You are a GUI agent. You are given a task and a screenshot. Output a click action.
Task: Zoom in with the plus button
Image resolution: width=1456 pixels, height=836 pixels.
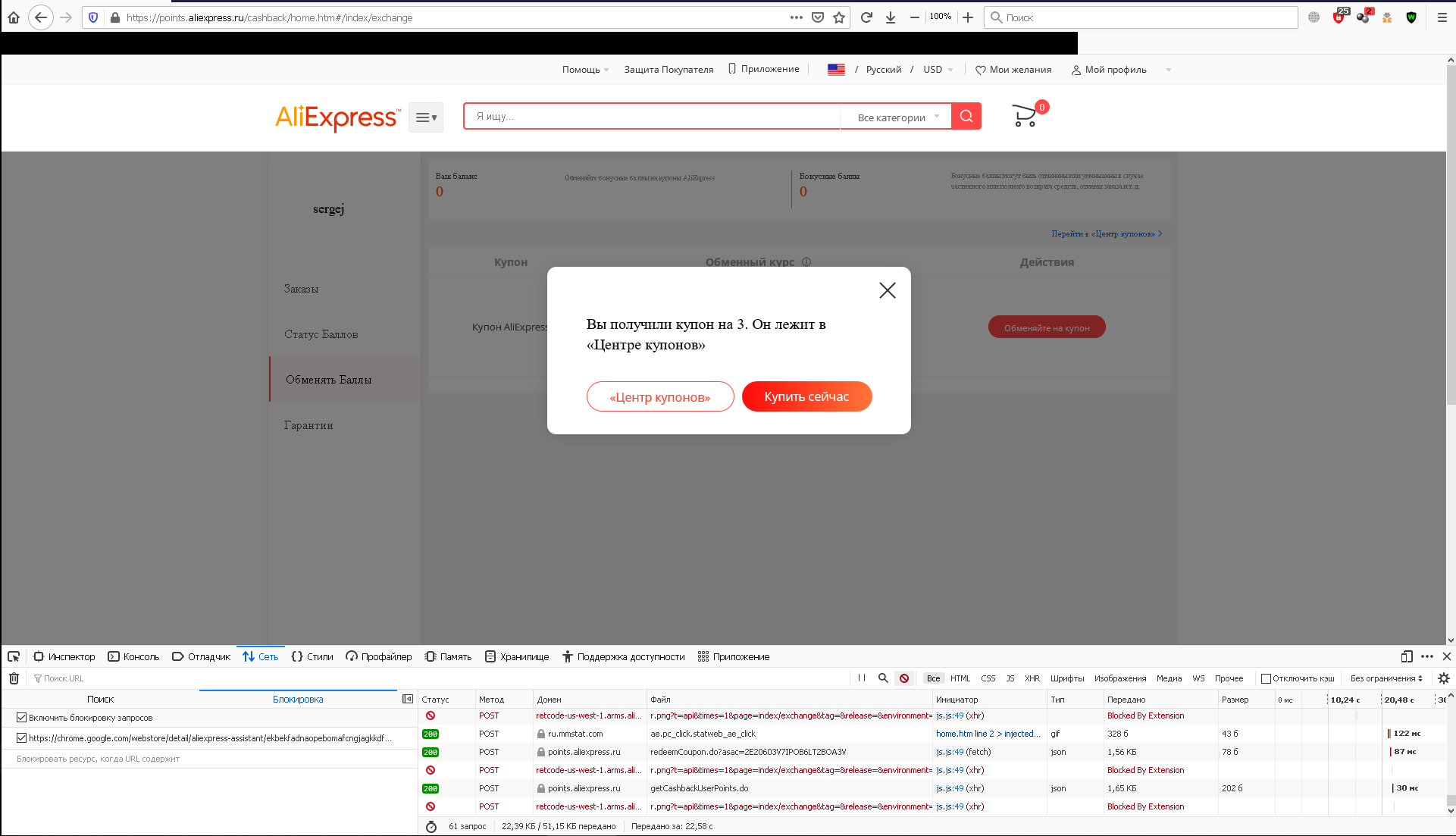(968, 17)
